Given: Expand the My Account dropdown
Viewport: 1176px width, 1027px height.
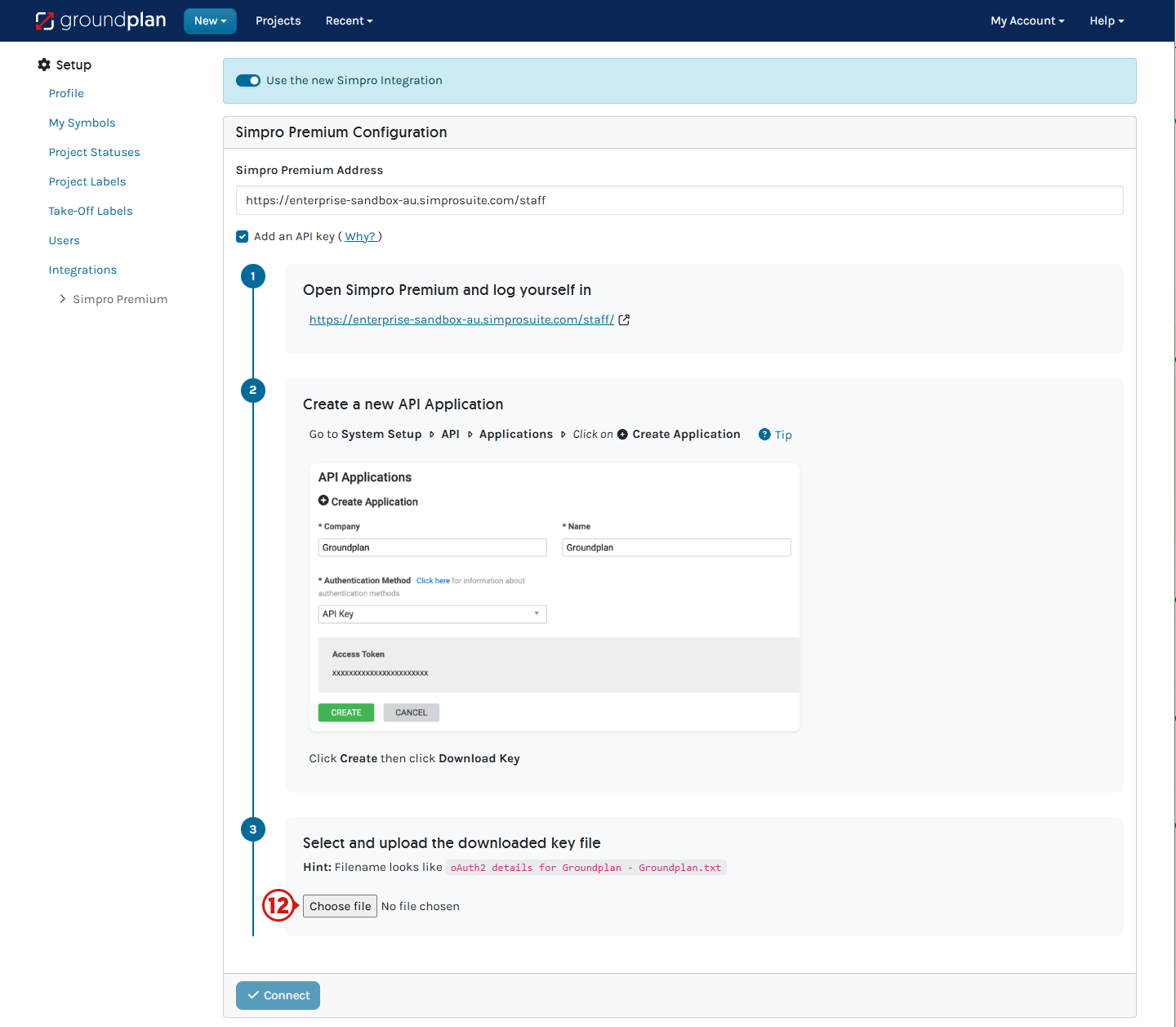Looking at the screenshot, I should pos(1027,21).
